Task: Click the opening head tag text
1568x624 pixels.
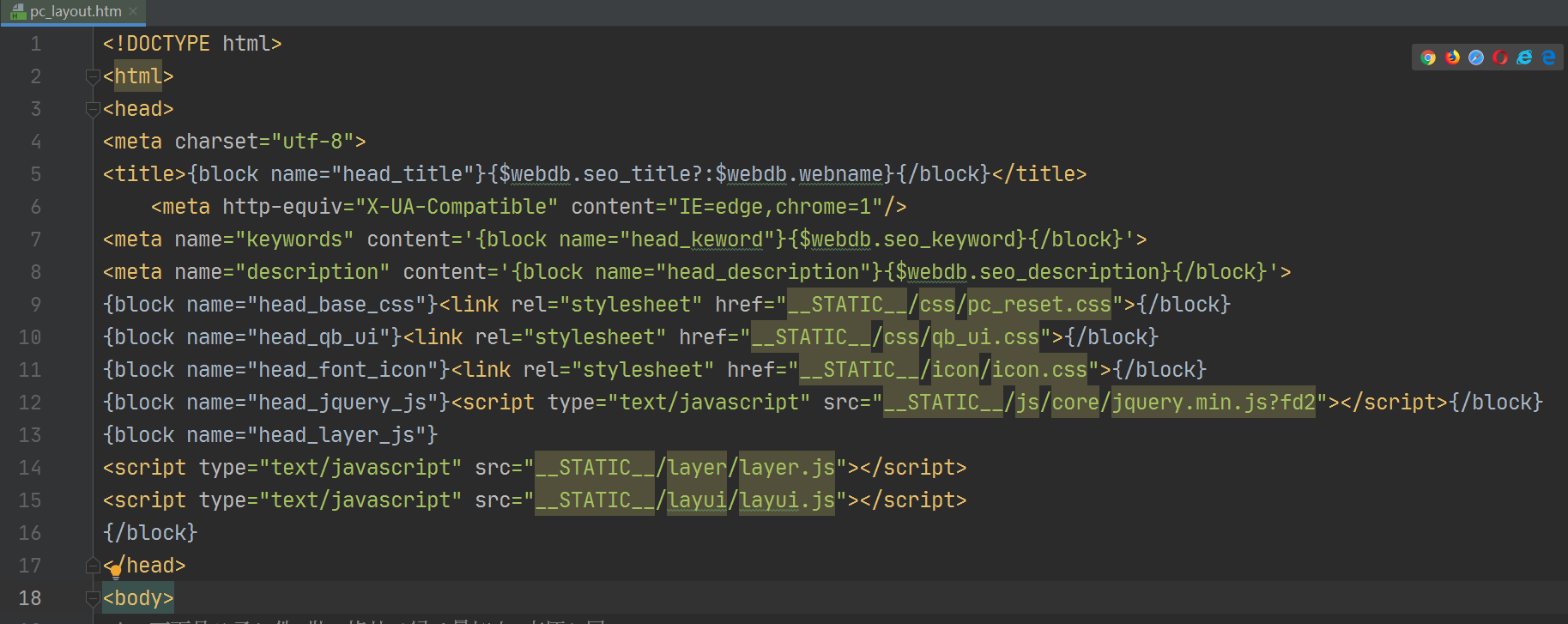Action: pos(138,109)
